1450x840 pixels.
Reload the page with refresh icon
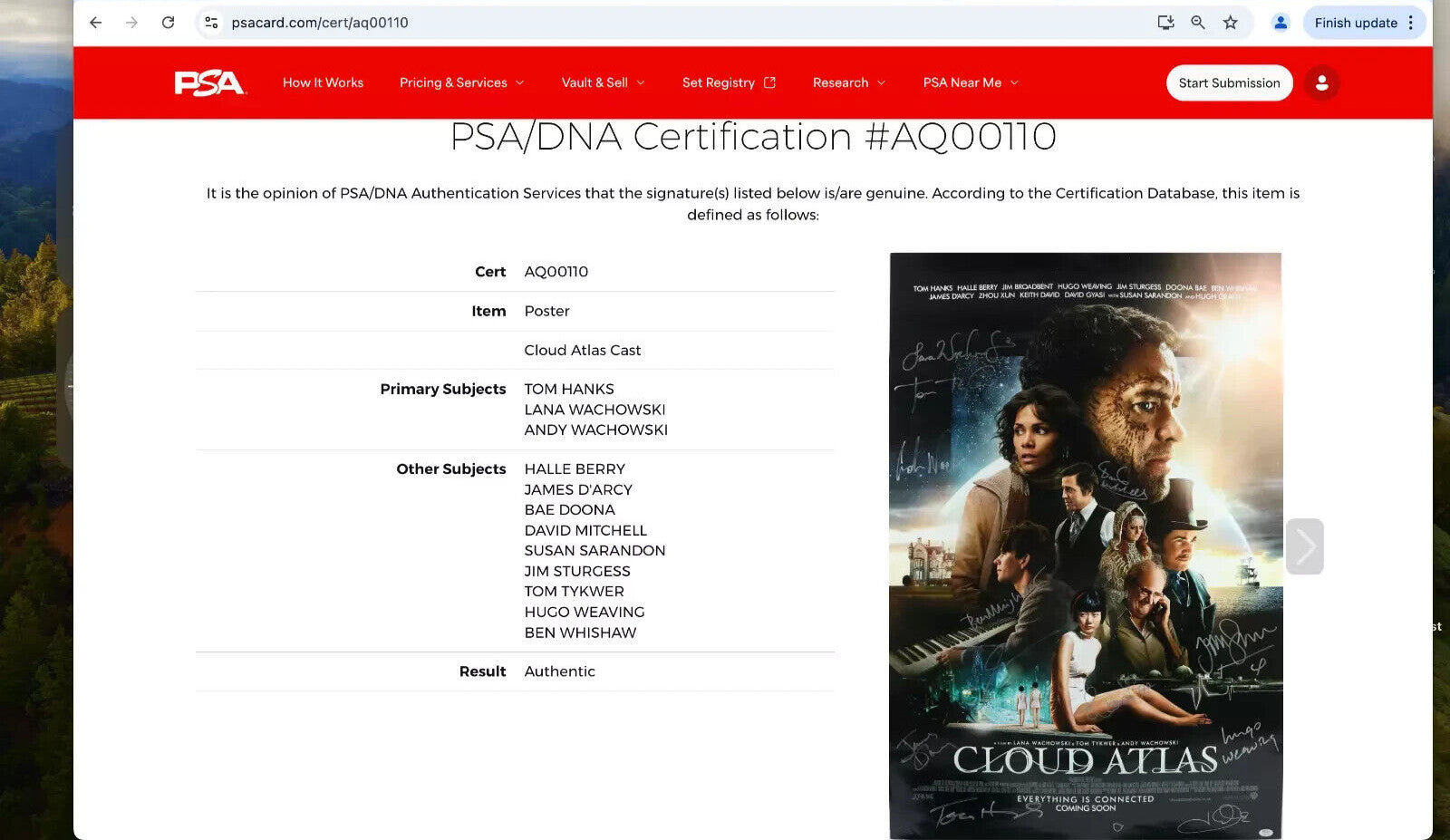(x=168, y=23)
